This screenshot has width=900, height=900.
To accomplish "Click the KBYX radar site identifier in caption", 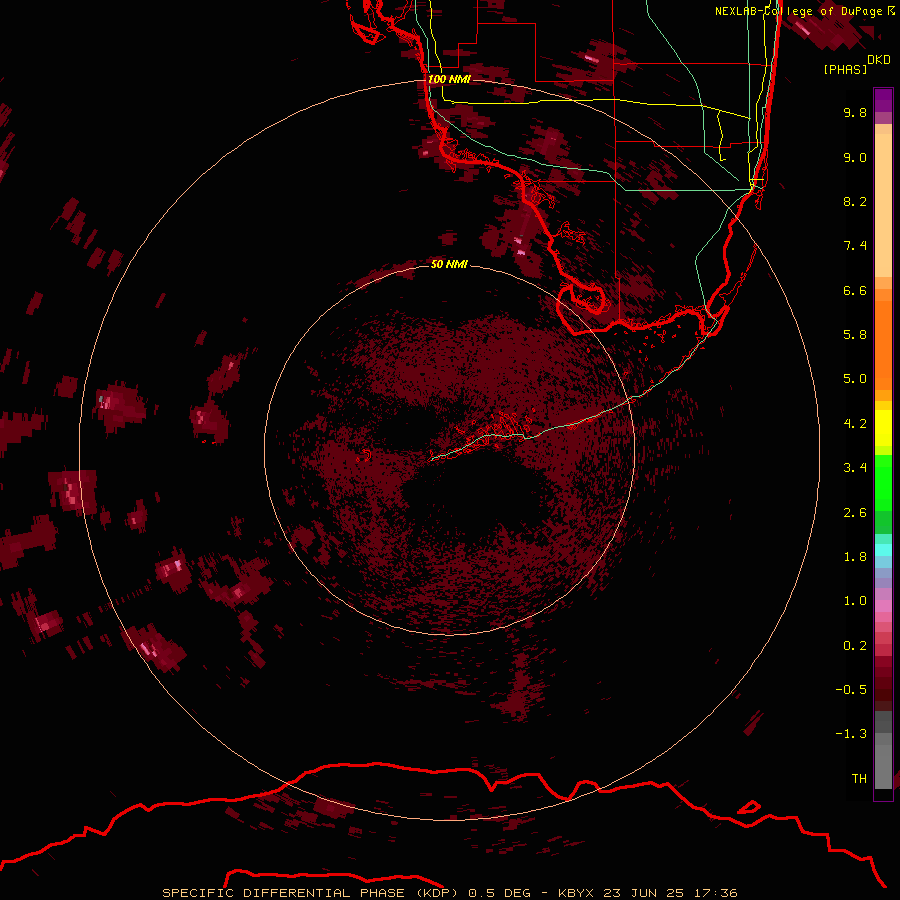I will coord(576,893).
